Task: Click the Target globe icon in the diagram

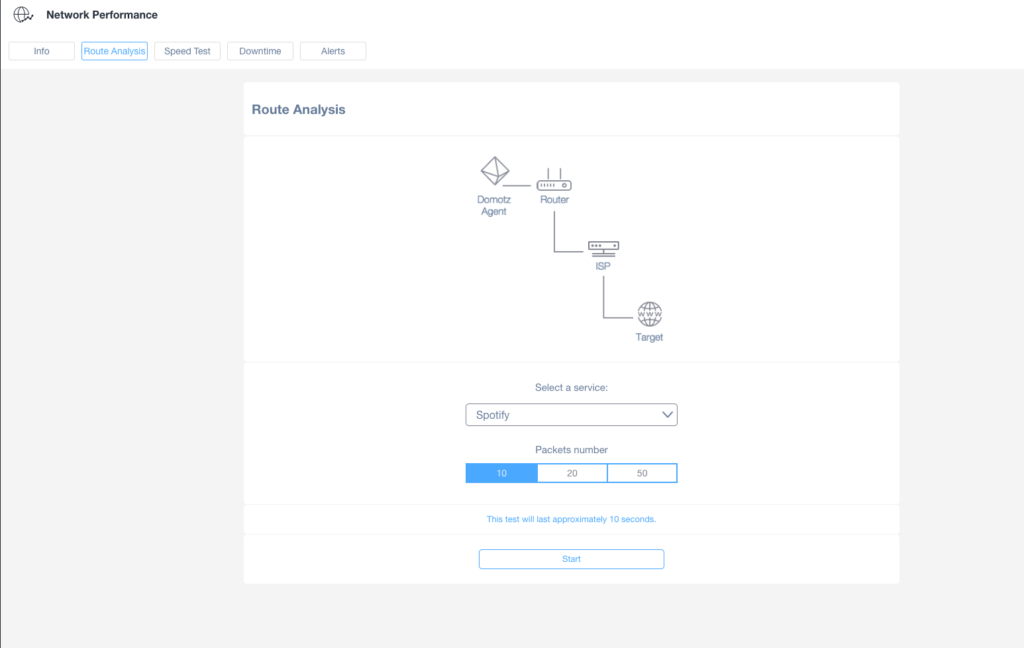Action: pyautogui.click(x=649, y=313)
